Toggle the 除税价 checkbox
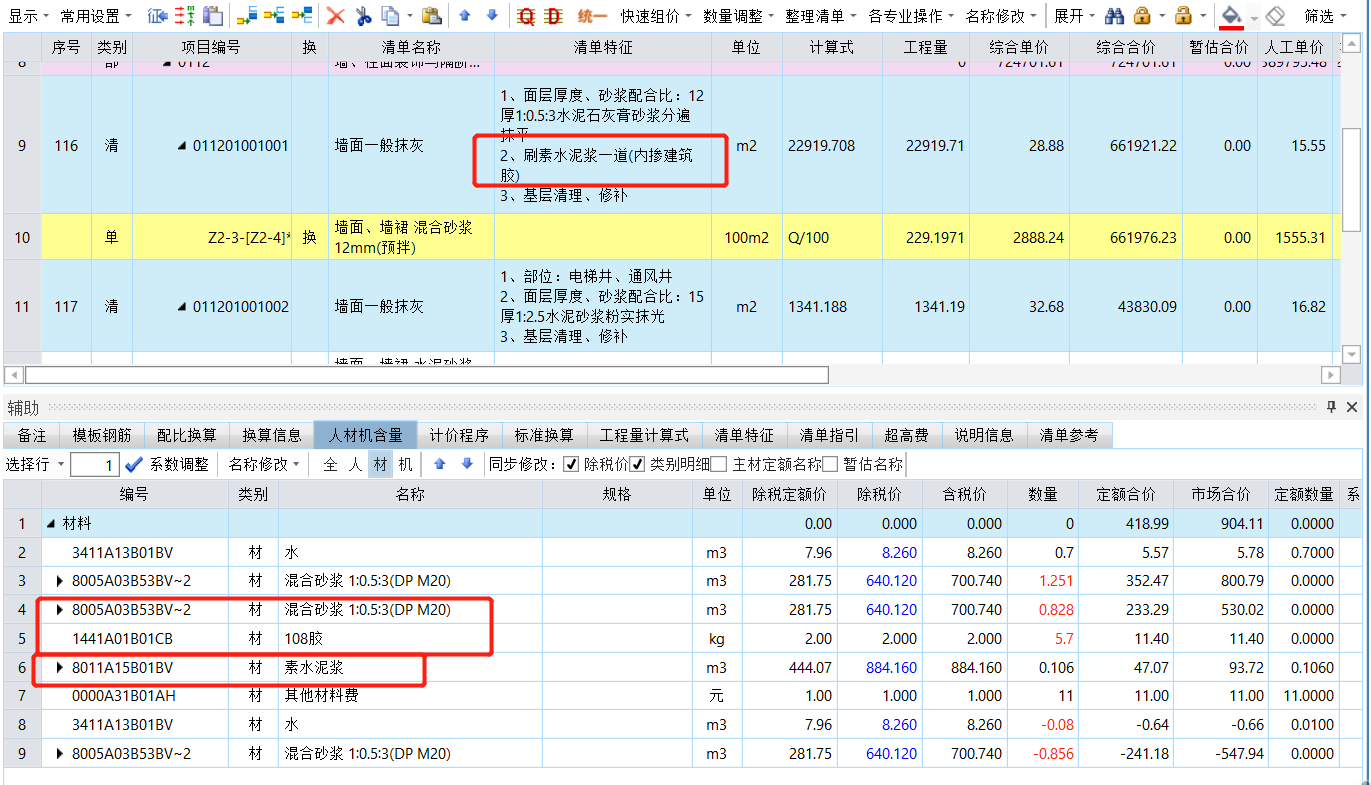This screenshot has height=785, width=1371. 571,464
